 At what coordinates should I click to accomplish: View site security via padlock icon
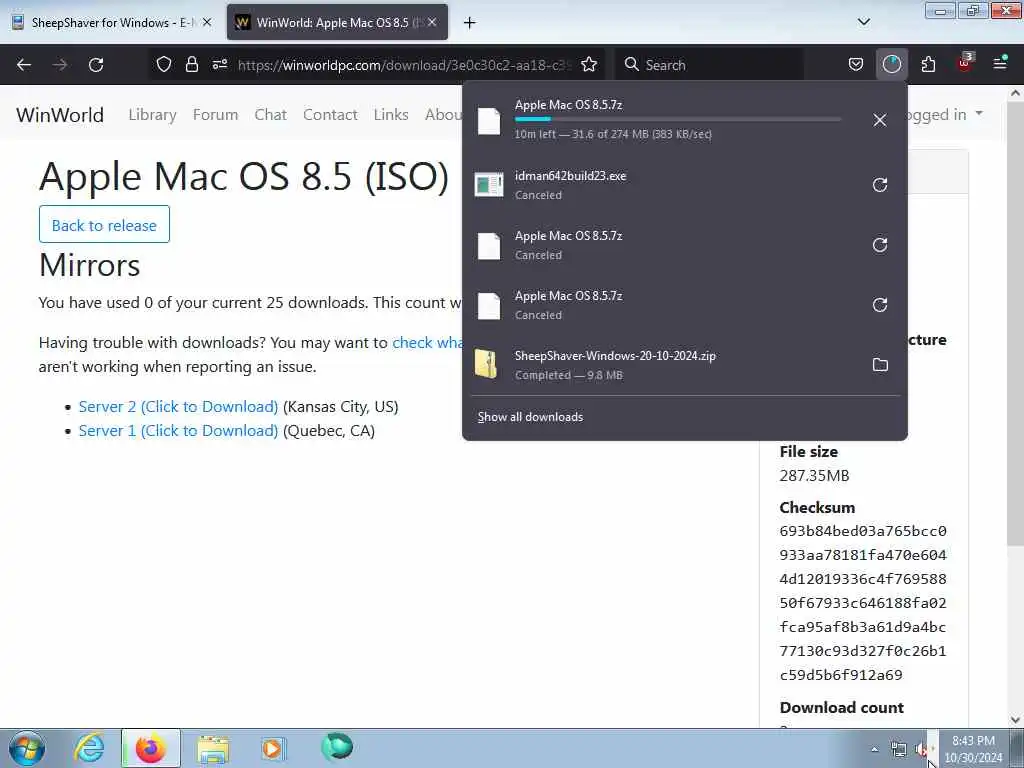[x=191, y=64]
